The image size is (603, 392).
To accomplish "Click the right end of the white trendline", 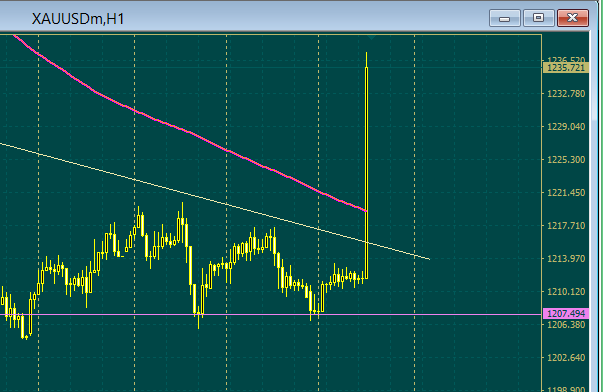I will pyautogui.click(x=429, y=259).
